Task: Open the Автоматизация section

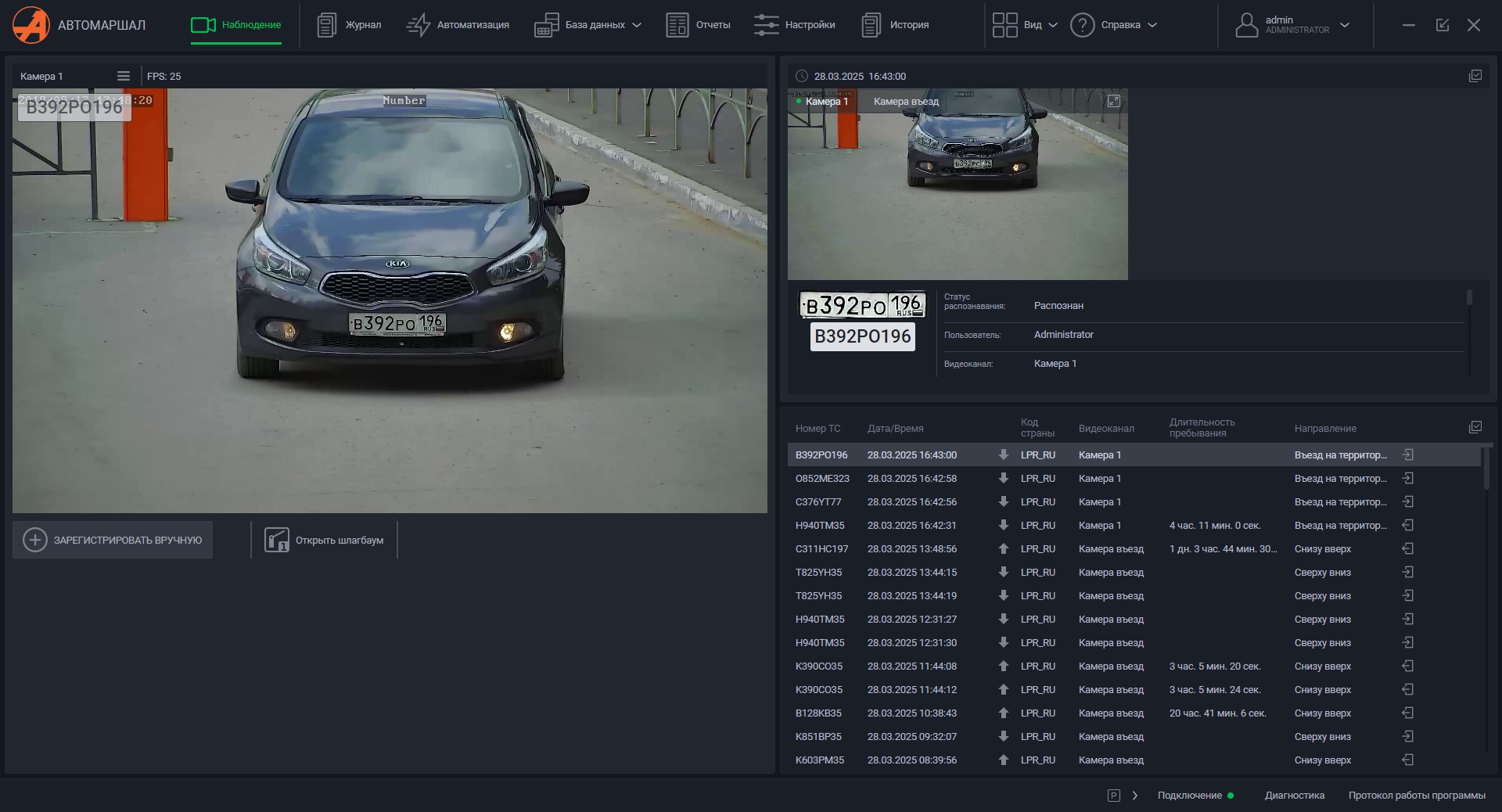Action: (458, 25)
